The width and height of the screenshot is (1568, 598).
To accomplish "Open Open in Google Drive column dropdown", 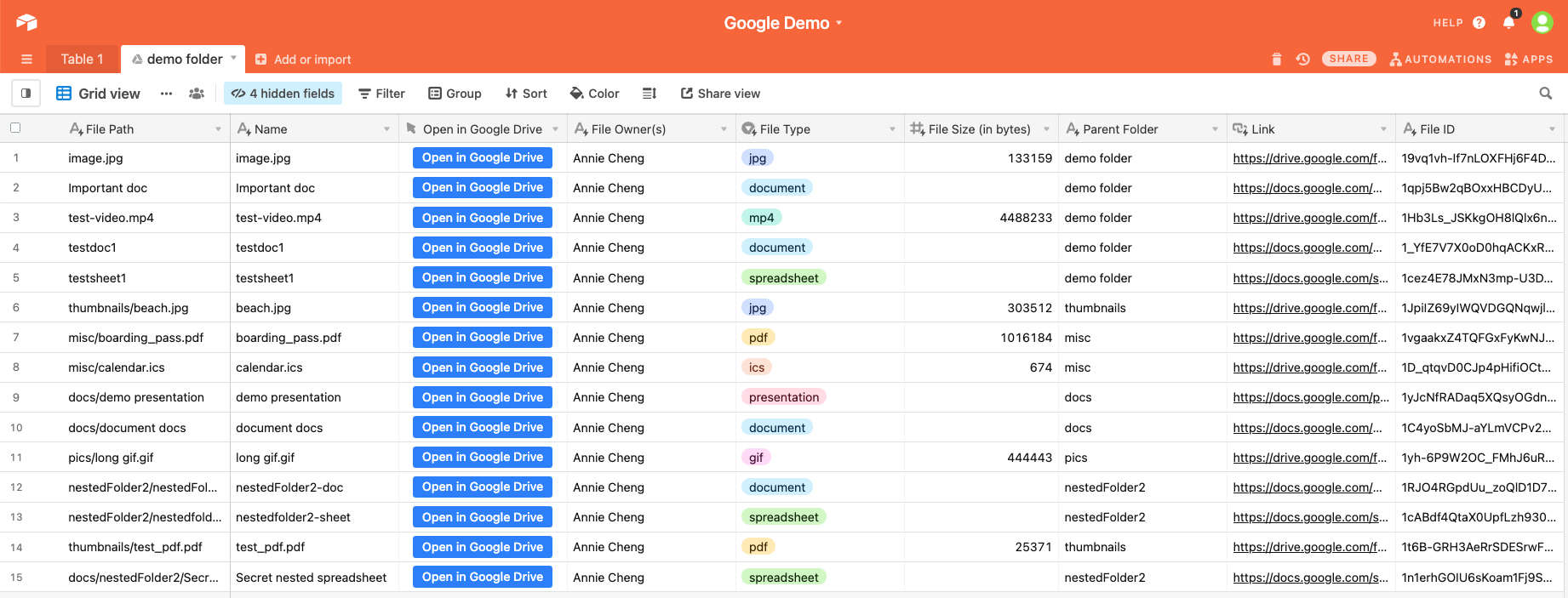I will tap(555, 129).
